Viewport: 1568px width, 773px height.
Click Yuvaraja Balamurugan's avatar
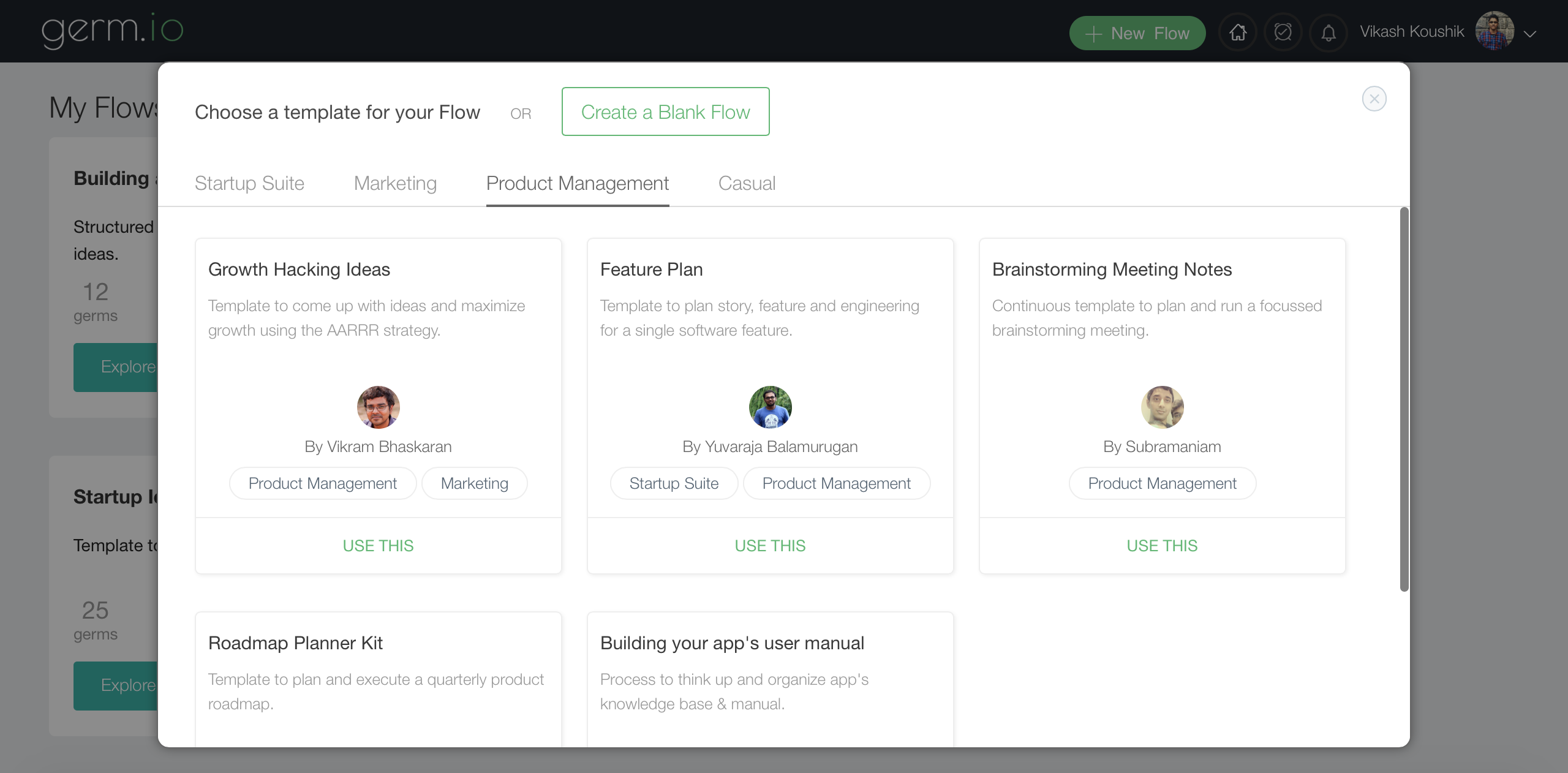(x=770, y=407)
